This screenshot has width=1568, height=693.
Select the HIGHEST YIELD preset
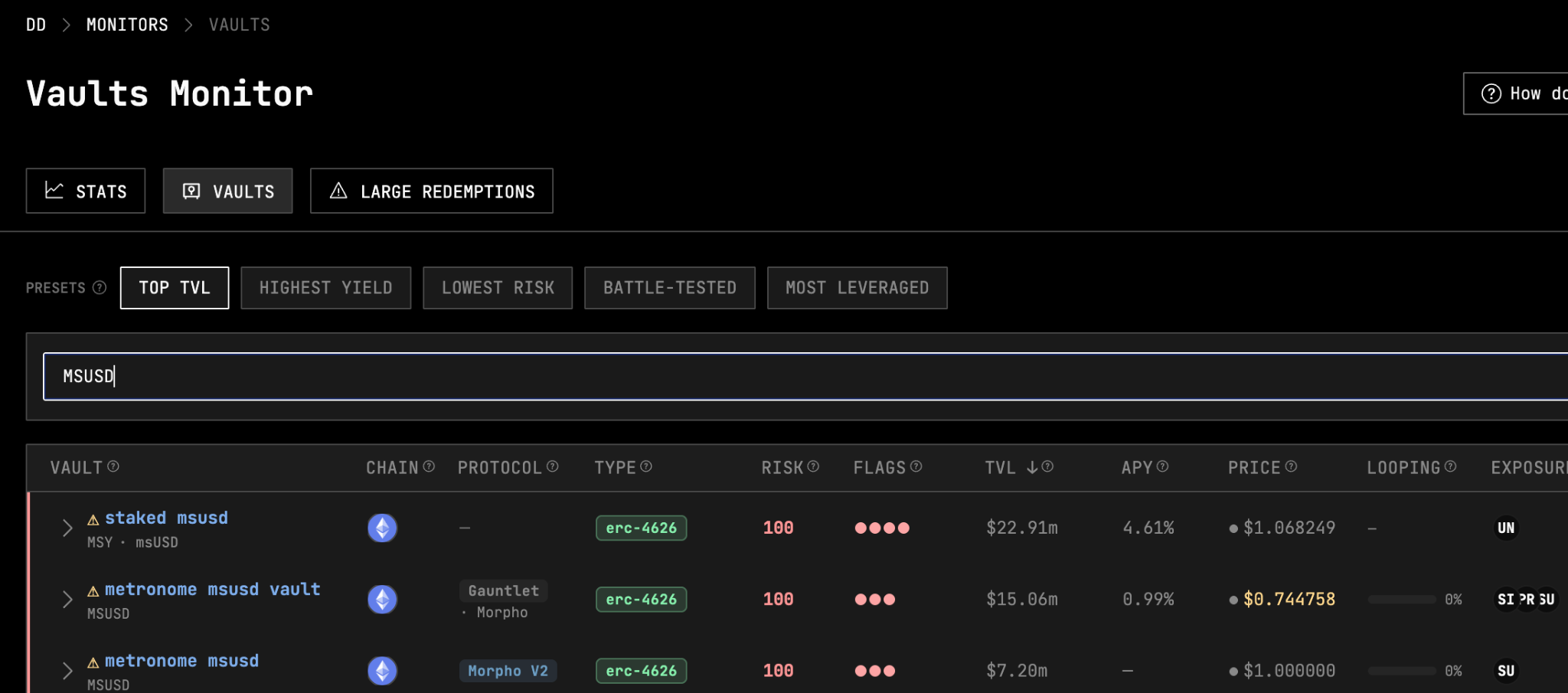326,288
